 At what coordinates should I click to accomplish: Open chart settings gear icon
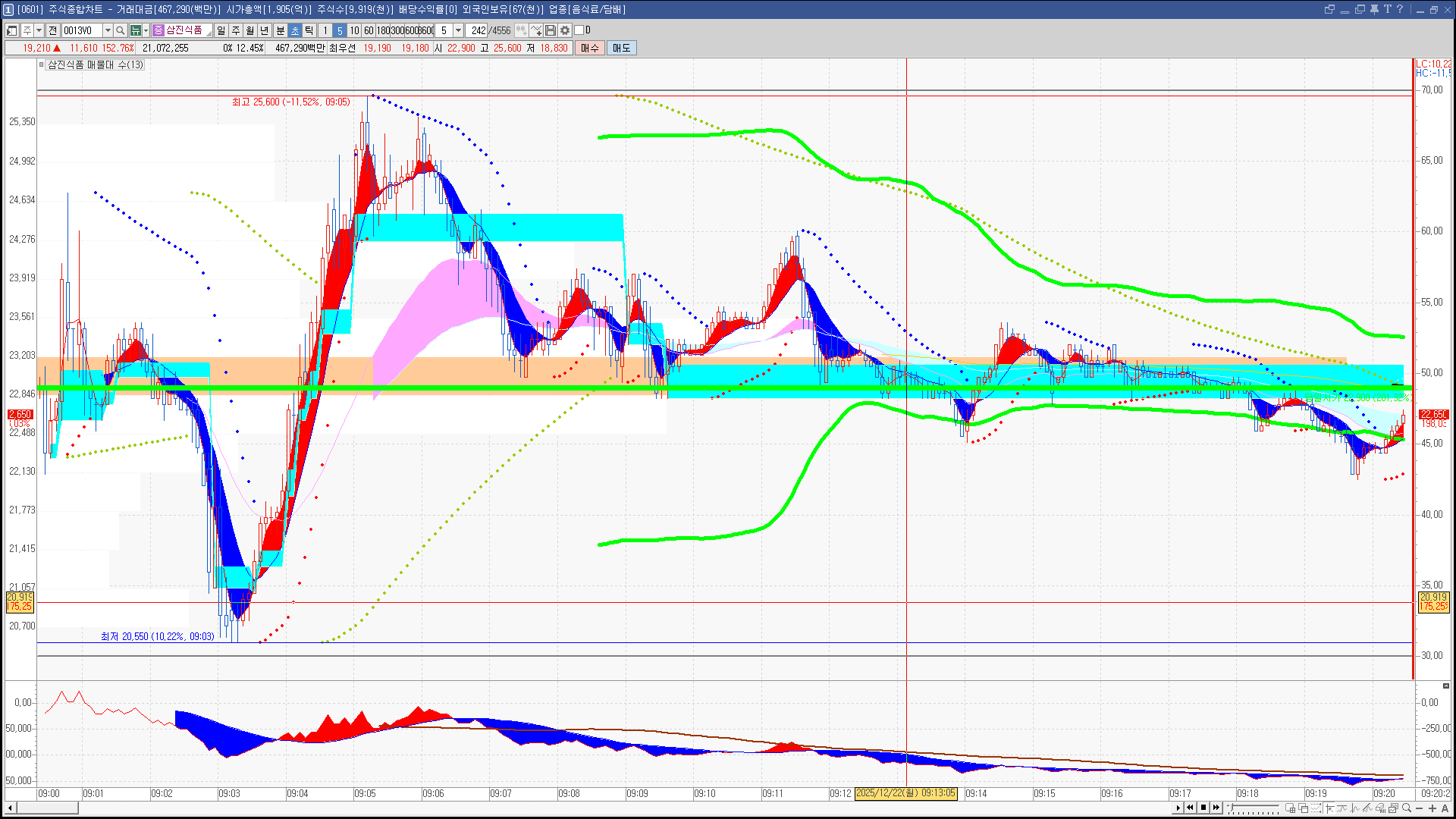click(565, 30)
